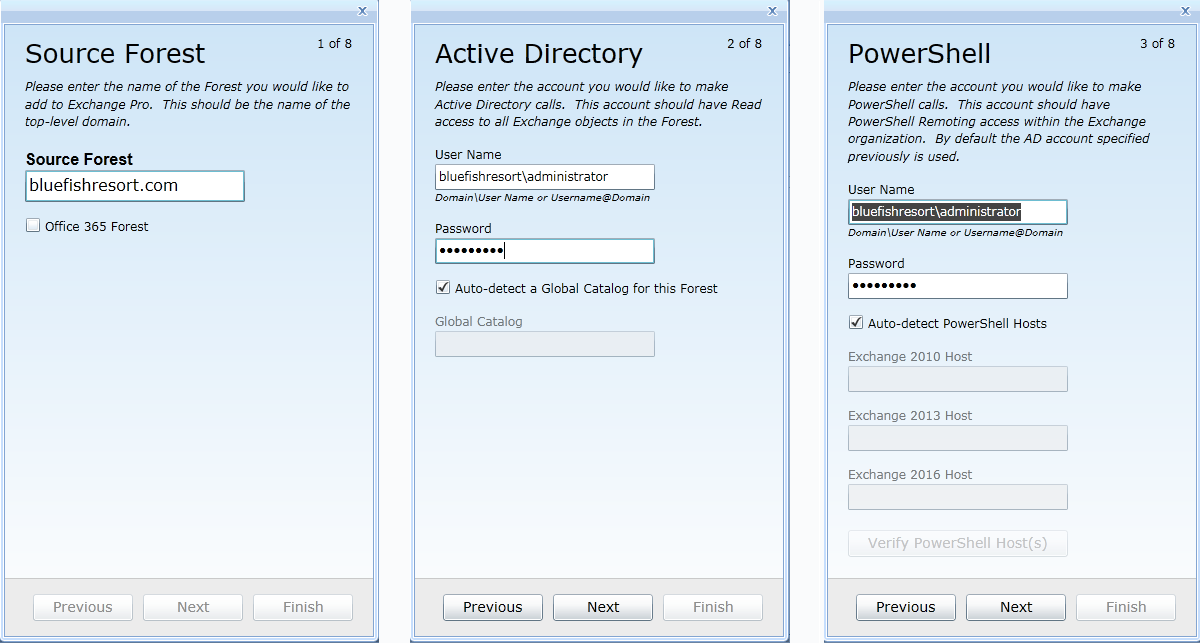Click the 'PowerShell' dialog heading
This screenshot has height=643, width=1200.
click(x=920, y=53)
